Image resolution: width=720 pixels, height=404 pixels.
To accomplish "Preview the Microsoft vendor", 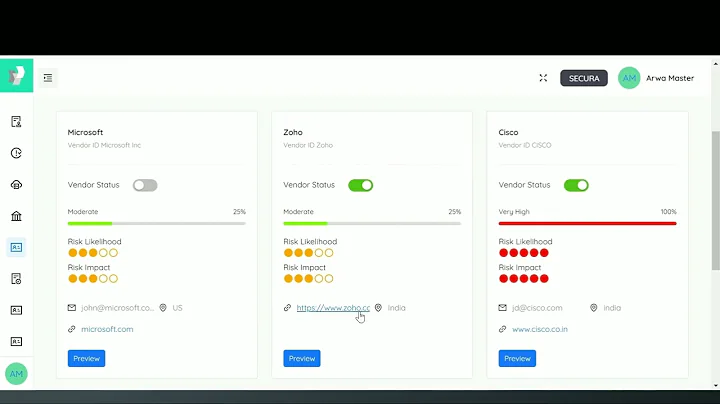I will click(x=86, y=359).
